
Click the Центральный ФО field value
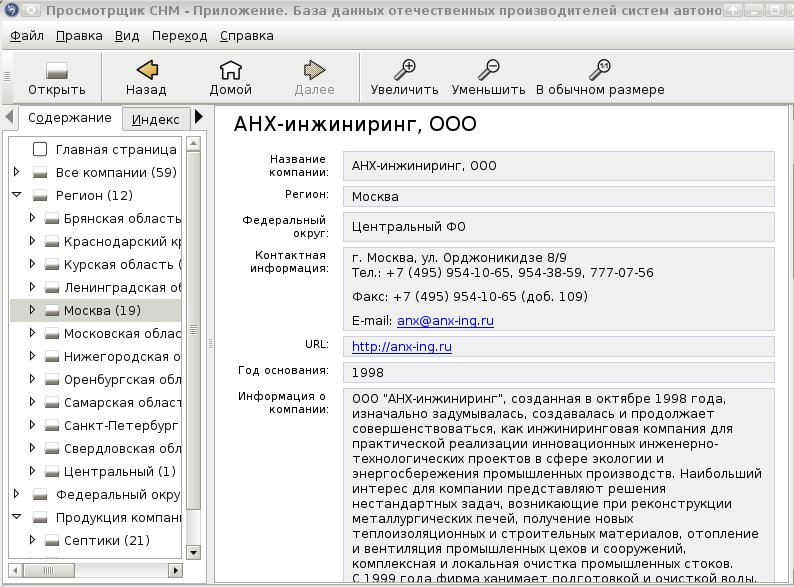(x=409, y=227)
